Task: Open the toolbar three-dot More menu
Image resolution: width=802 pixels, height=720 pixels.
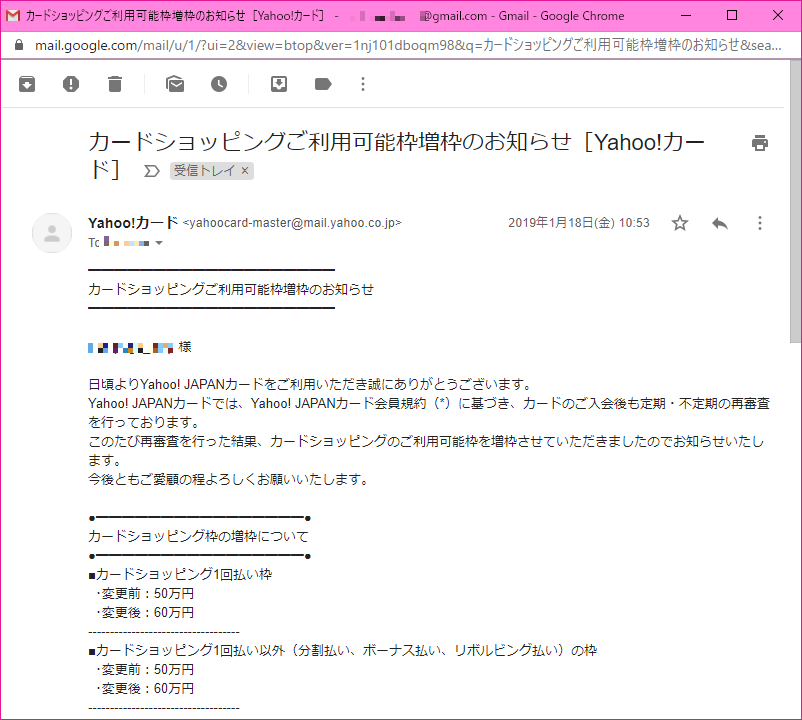Action: 363,84
